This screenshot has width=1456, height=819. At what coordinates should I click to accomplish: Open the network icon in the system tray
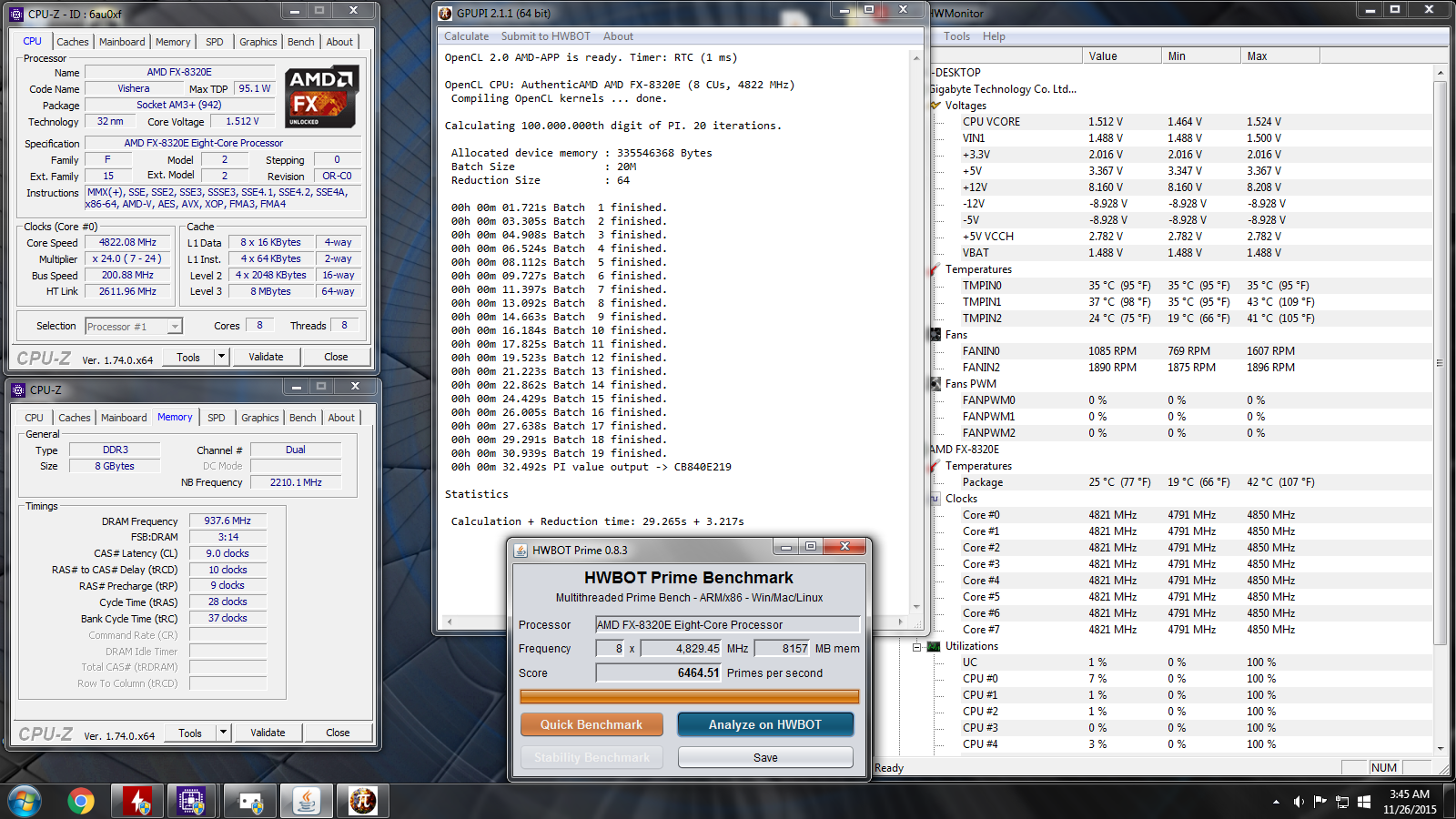(x=1342, y=802)
